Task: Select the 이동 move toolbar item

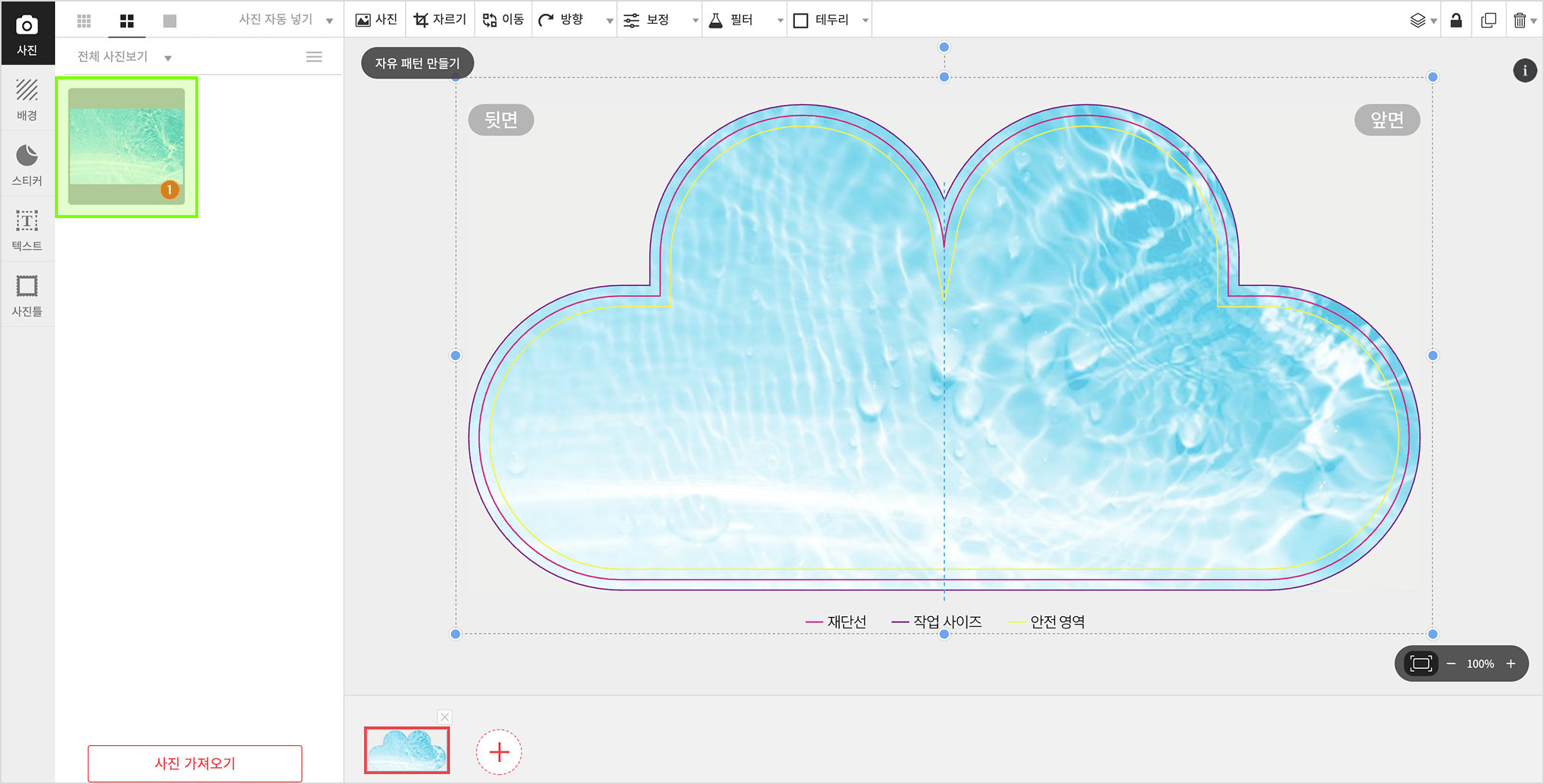Action: tap(503, 20)
